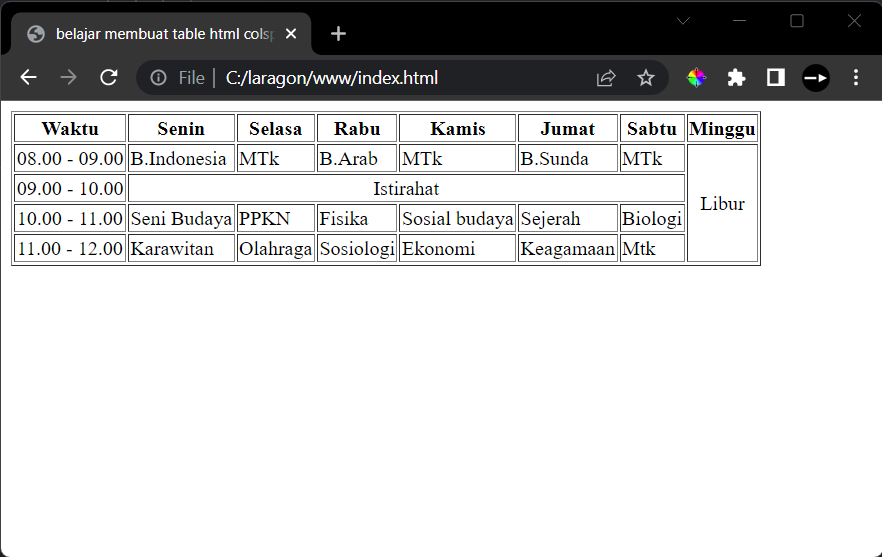Click the Olahraga cell

[x=276, y=248]
